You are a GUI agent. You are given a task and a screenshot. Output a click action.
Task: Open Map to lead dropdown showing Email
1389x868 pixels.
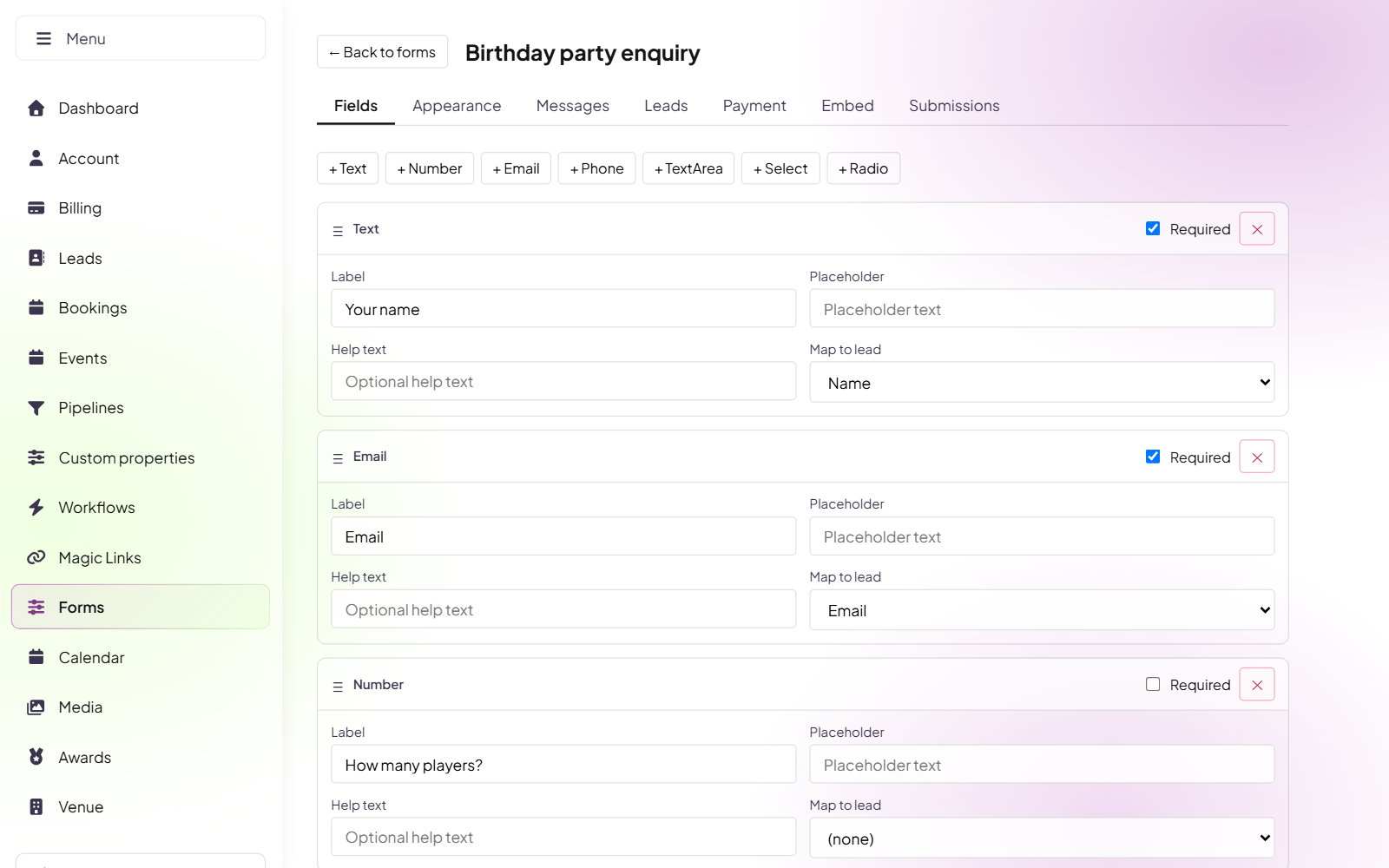tap(1042, 610)
